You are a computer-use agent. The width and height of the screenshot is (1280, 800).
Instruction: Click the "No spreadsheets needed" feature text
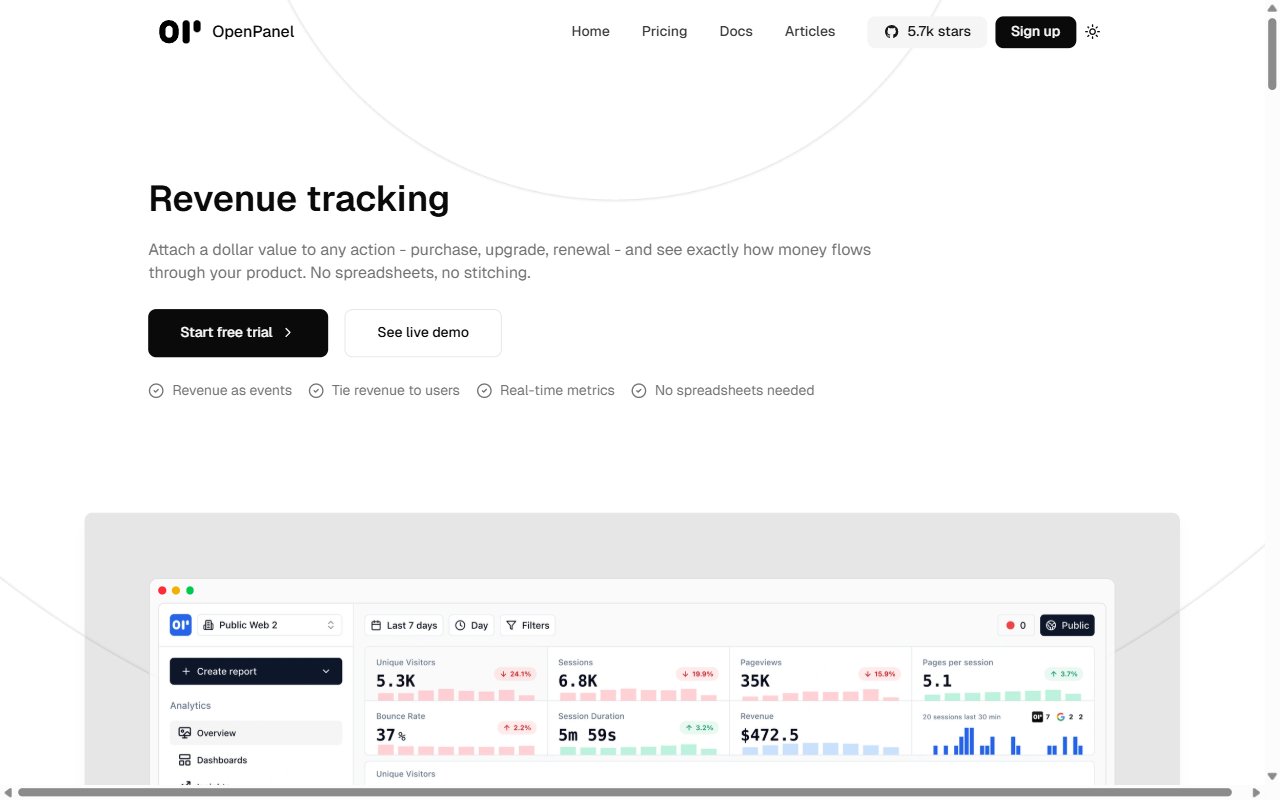coord(734,391)
